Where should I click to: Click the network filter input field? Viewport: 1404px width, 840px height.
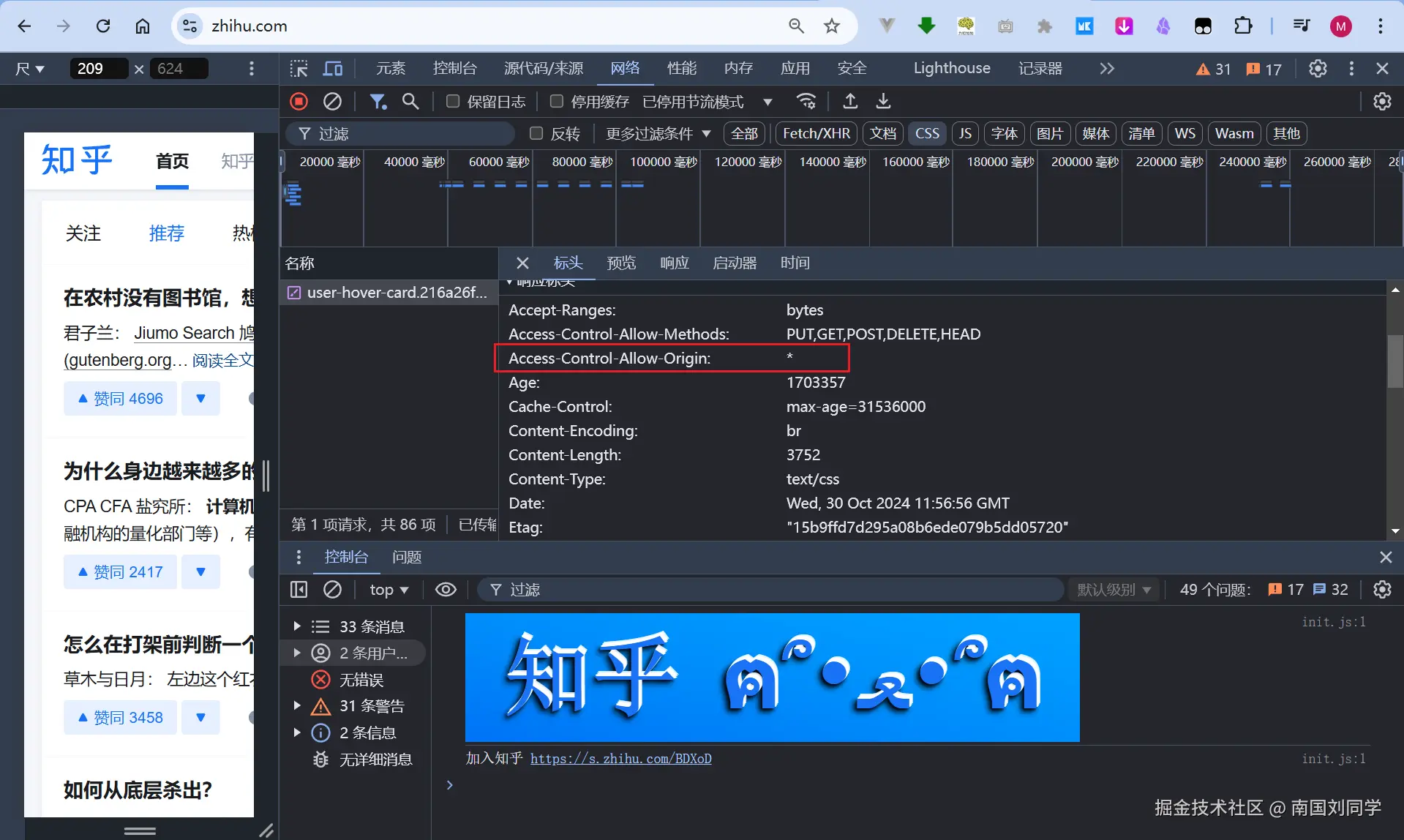(x=400, y=133)
